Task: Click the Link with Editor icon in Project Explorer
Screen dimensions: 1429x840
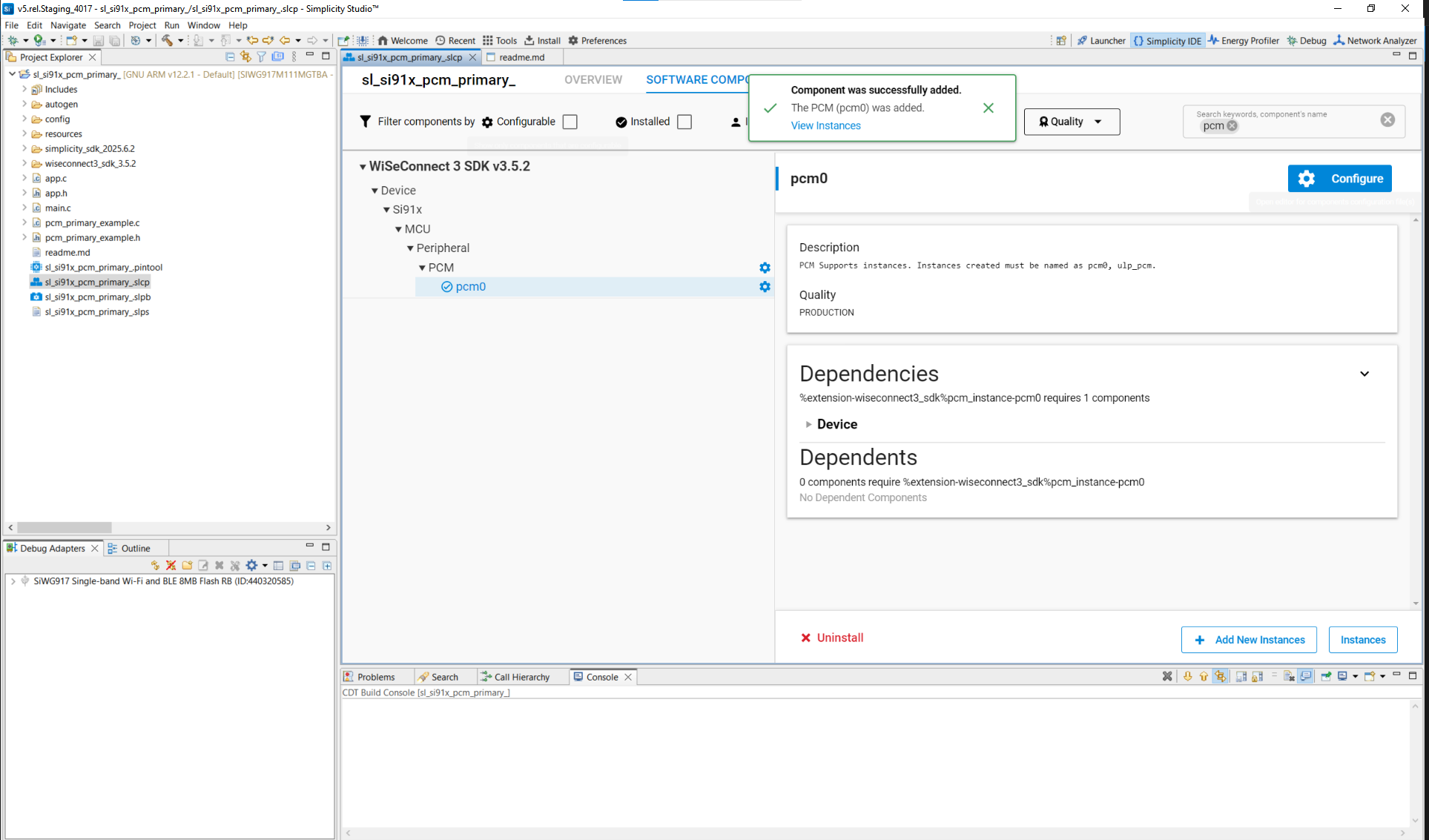Action: (245, 56)
